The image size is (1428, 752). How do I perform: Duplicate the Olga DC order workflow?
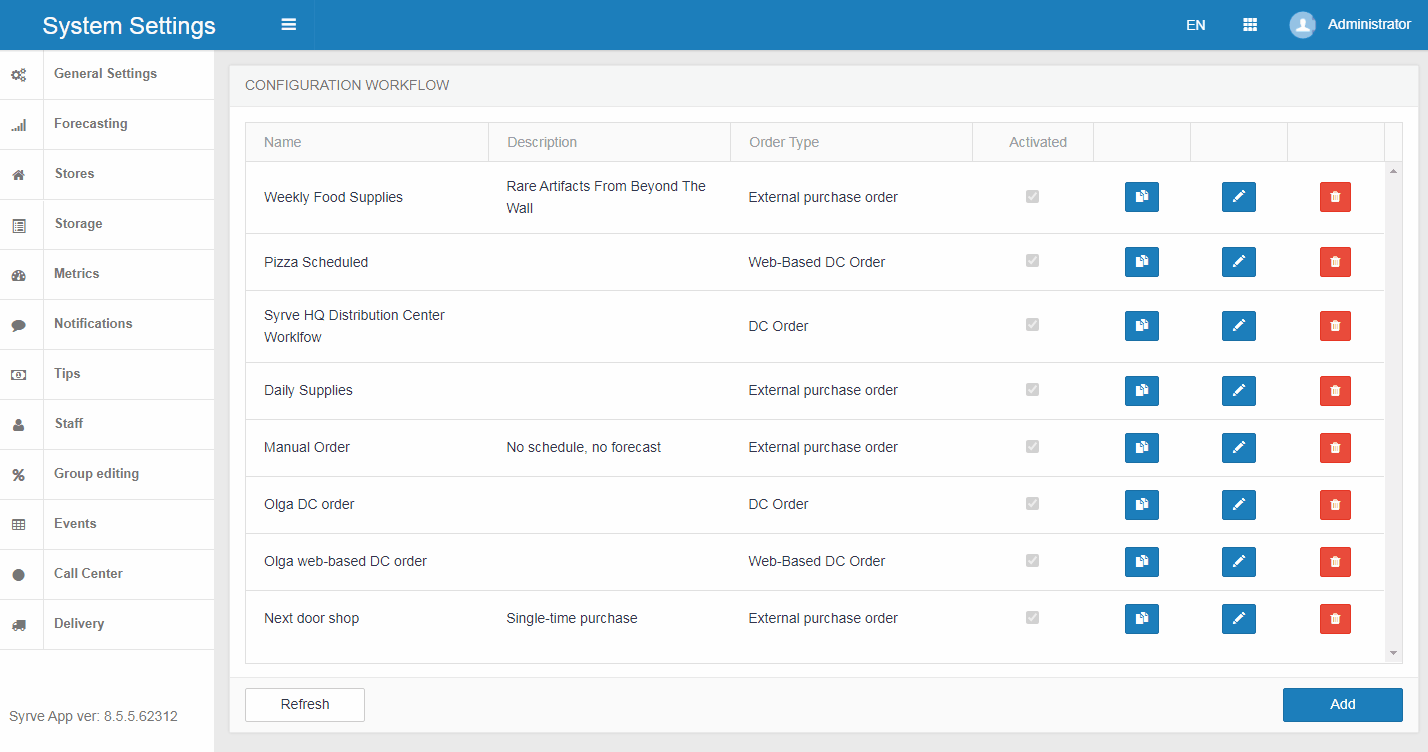[x=1141, y=505]
